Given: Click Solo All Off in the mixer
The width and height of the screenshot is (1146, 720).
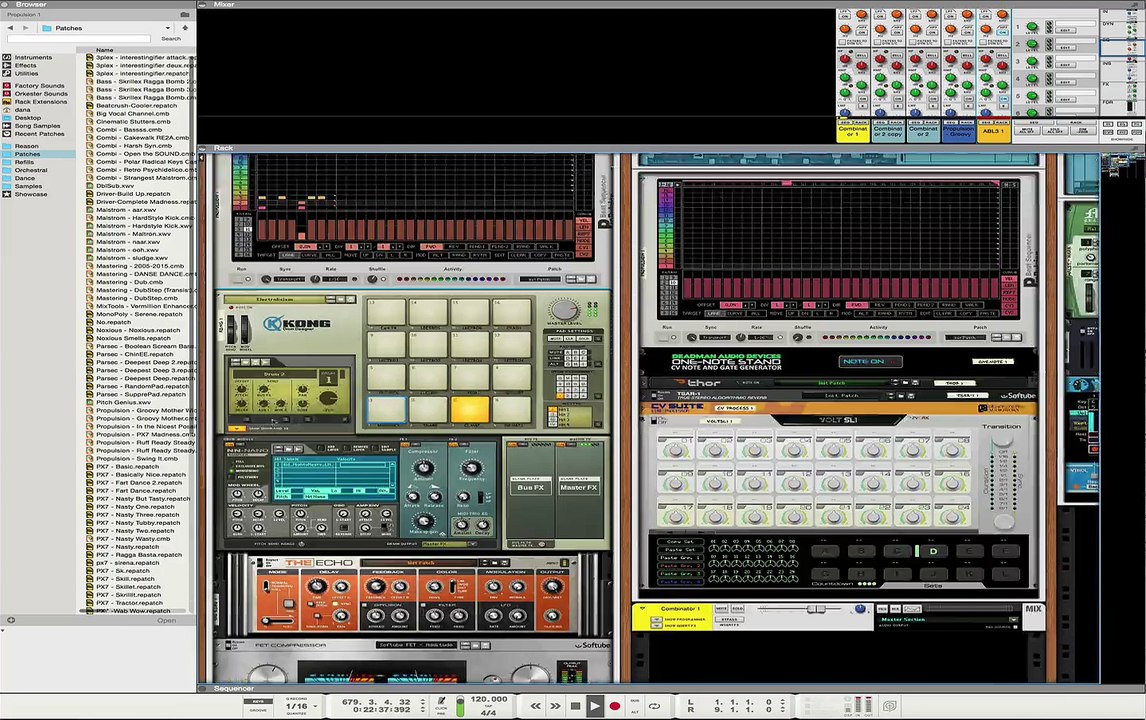Looking at the screenshot, I should click(1055, 130).
